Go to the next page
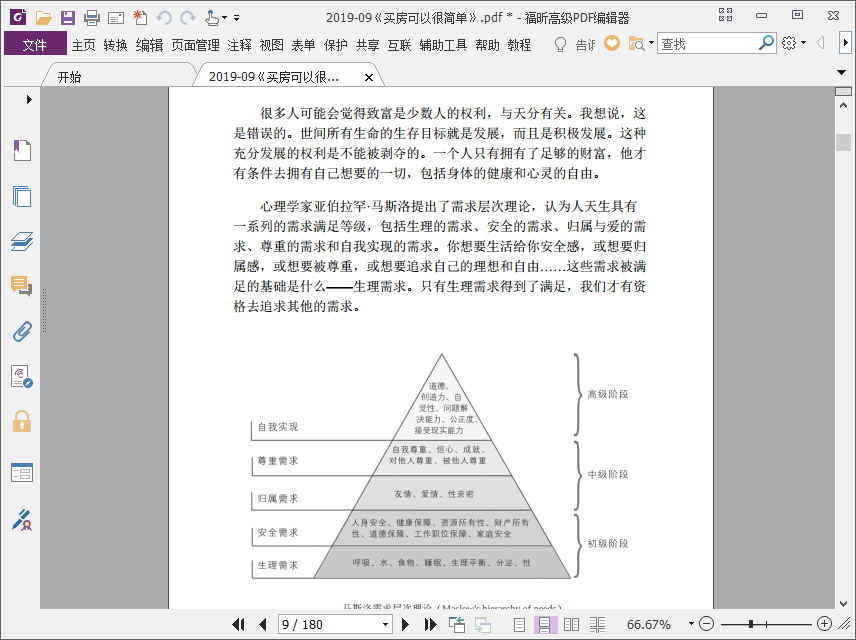The image size is (856, 640). (406, 624)
